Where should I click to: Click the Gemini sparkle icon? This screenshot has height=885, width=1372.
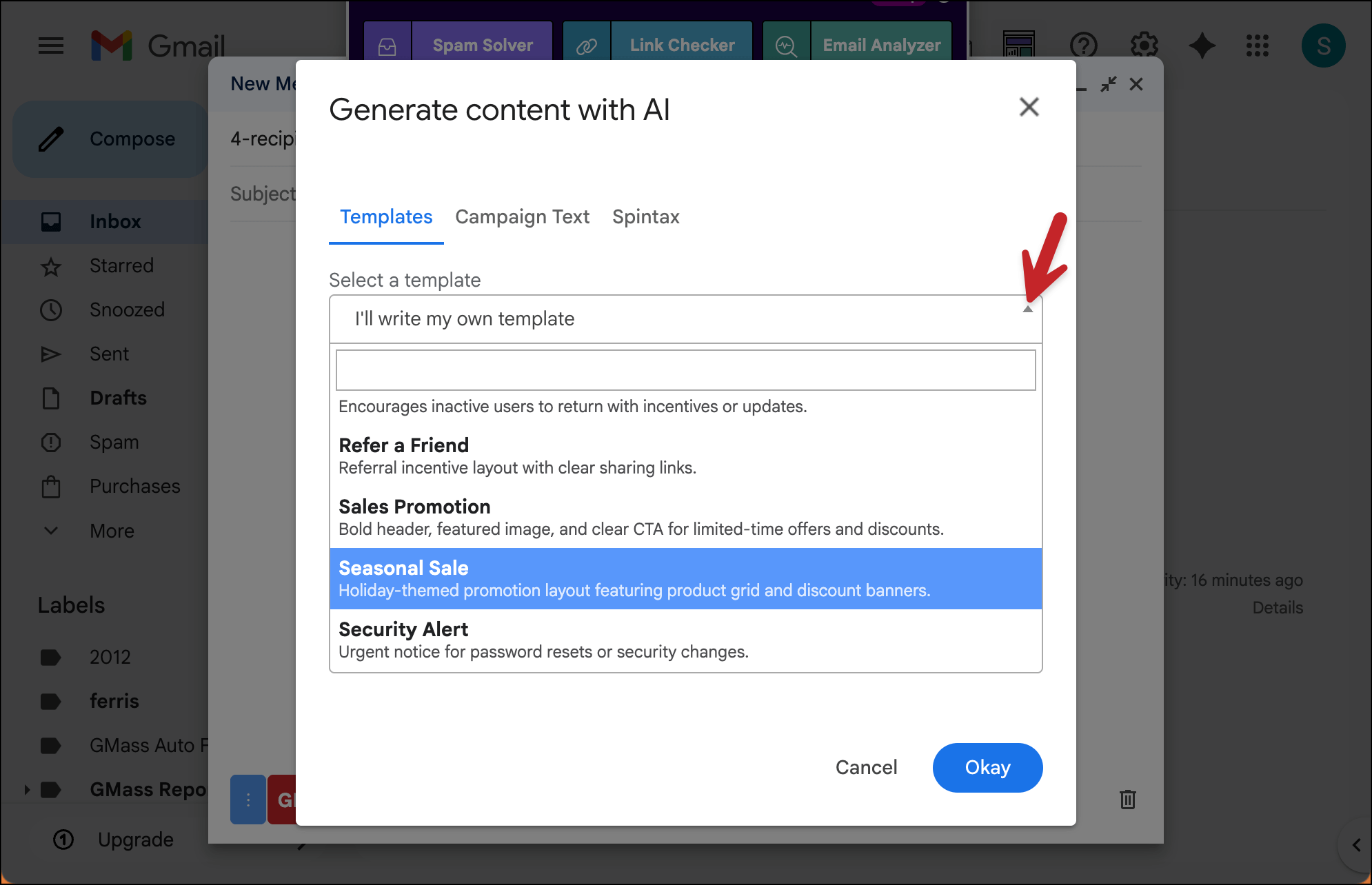coord(1202,46)
